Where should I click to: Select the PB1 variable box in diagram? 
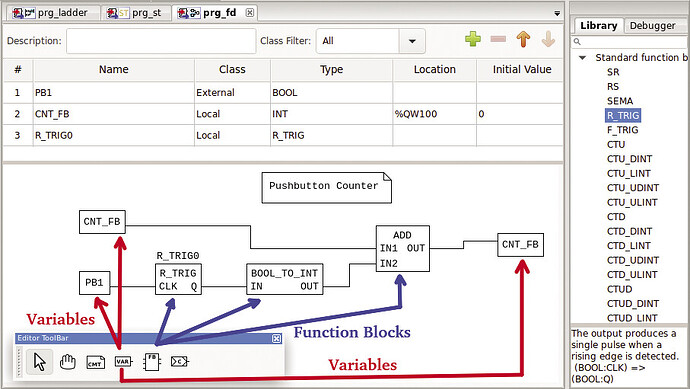[95, 283]
